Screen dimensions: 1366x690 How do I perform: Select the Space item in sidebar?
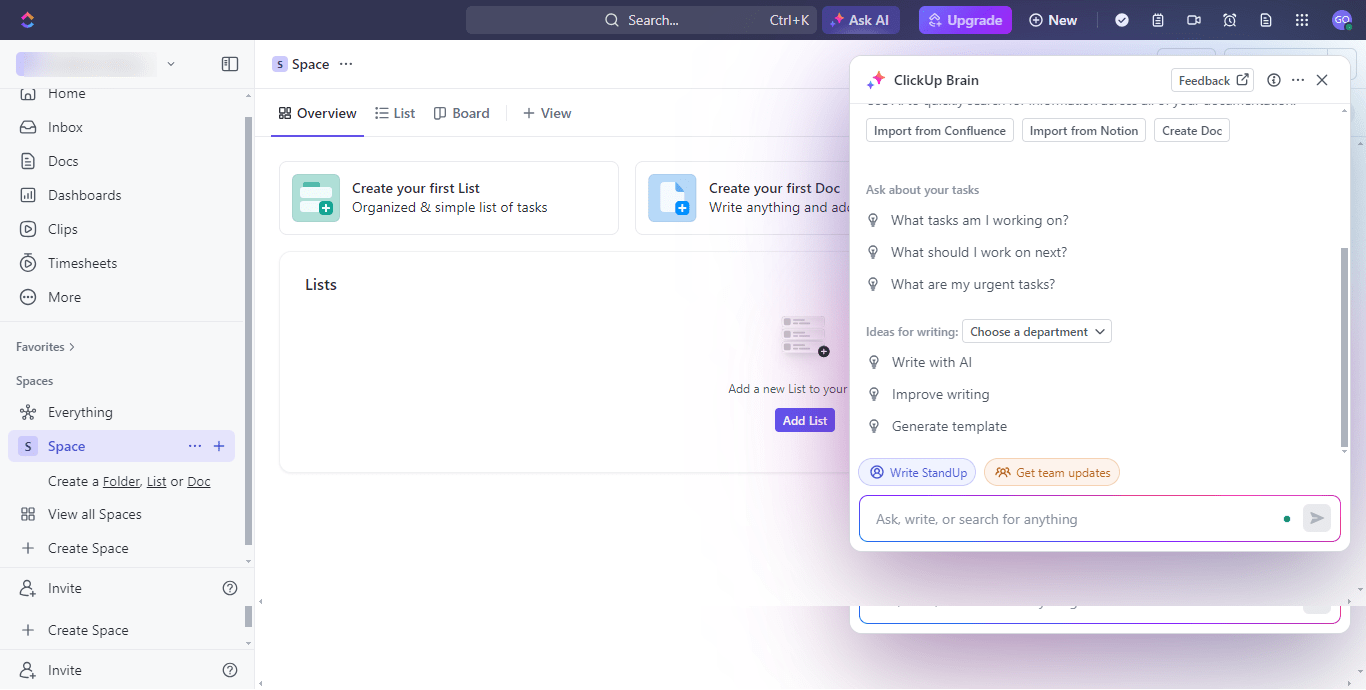121,446
